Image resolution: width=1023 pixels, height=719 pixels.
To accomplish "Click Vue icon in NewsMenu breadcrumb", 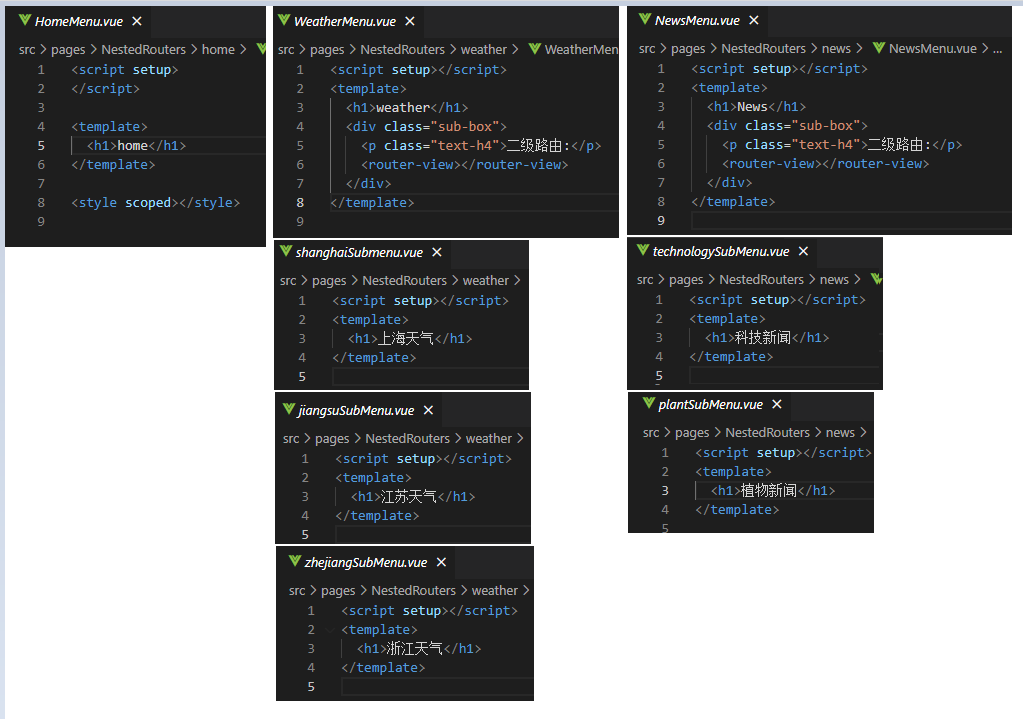I will tap(879, 48).
